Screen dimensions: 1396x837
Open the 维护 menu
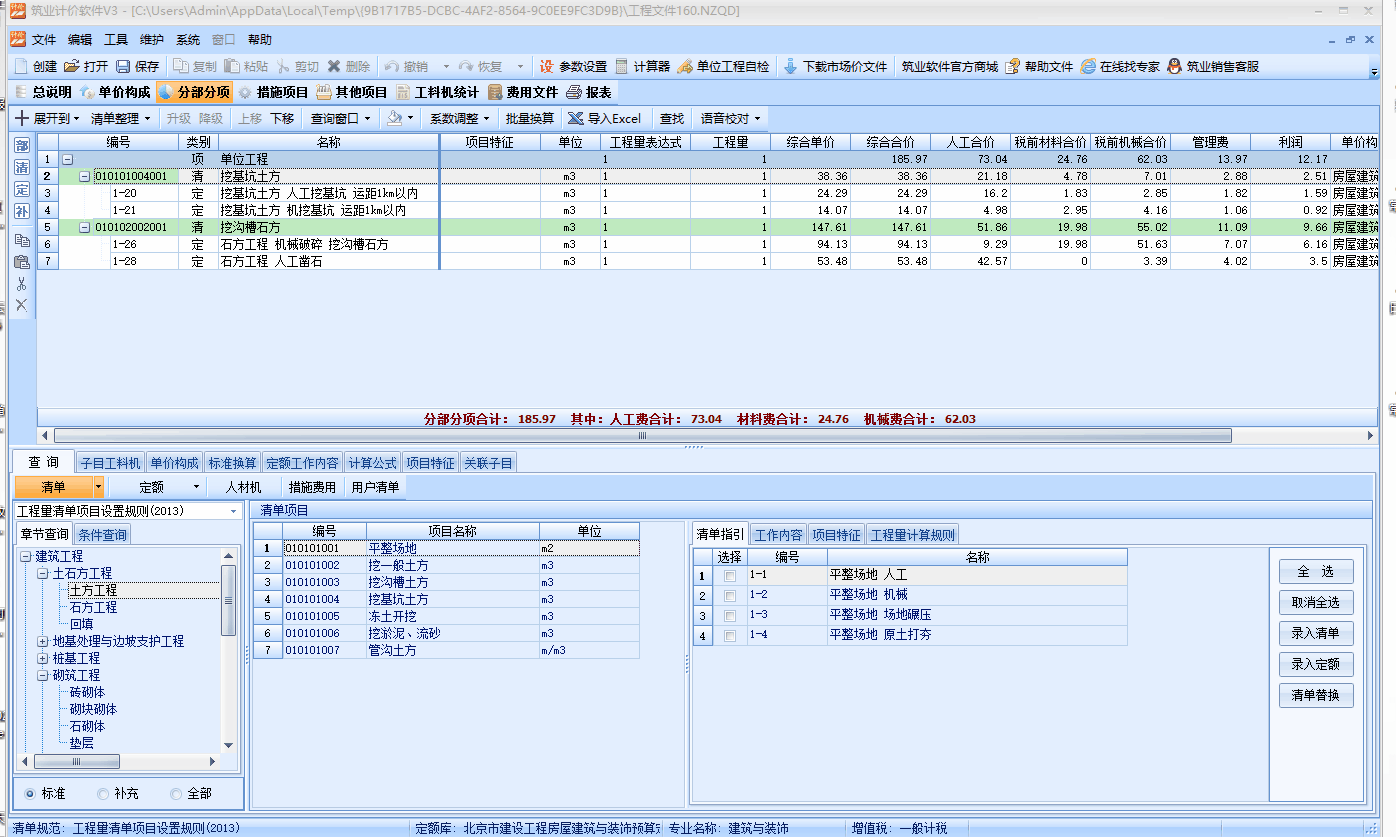[152, 40]
